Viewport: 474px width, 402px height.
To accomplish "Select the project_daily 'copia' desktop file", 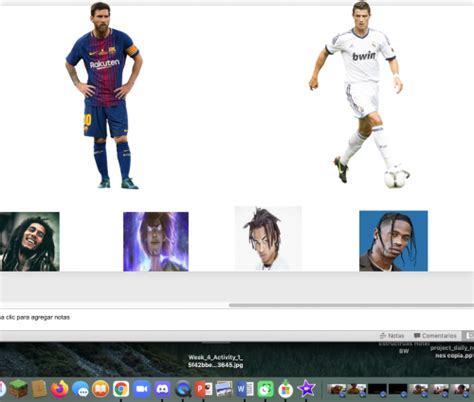I will click(452, 352).
